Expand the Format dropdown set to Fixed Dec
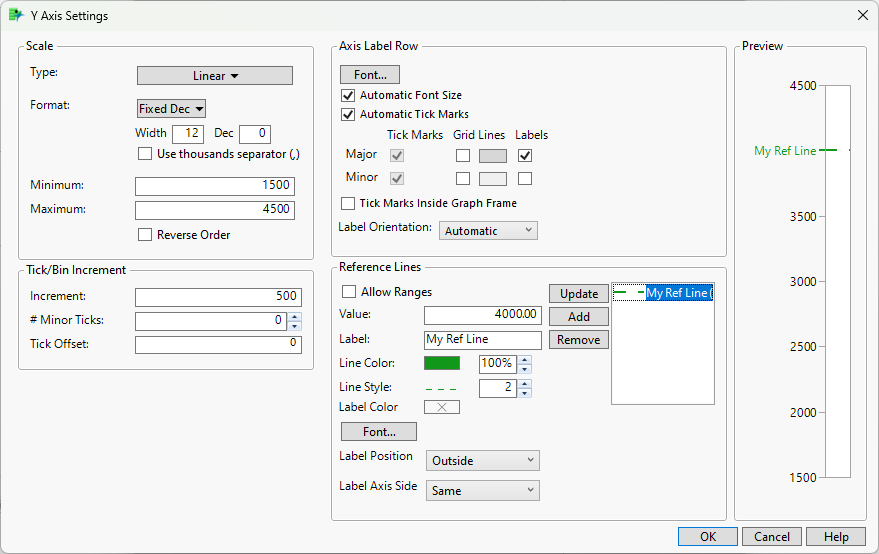 click(171, 108)
